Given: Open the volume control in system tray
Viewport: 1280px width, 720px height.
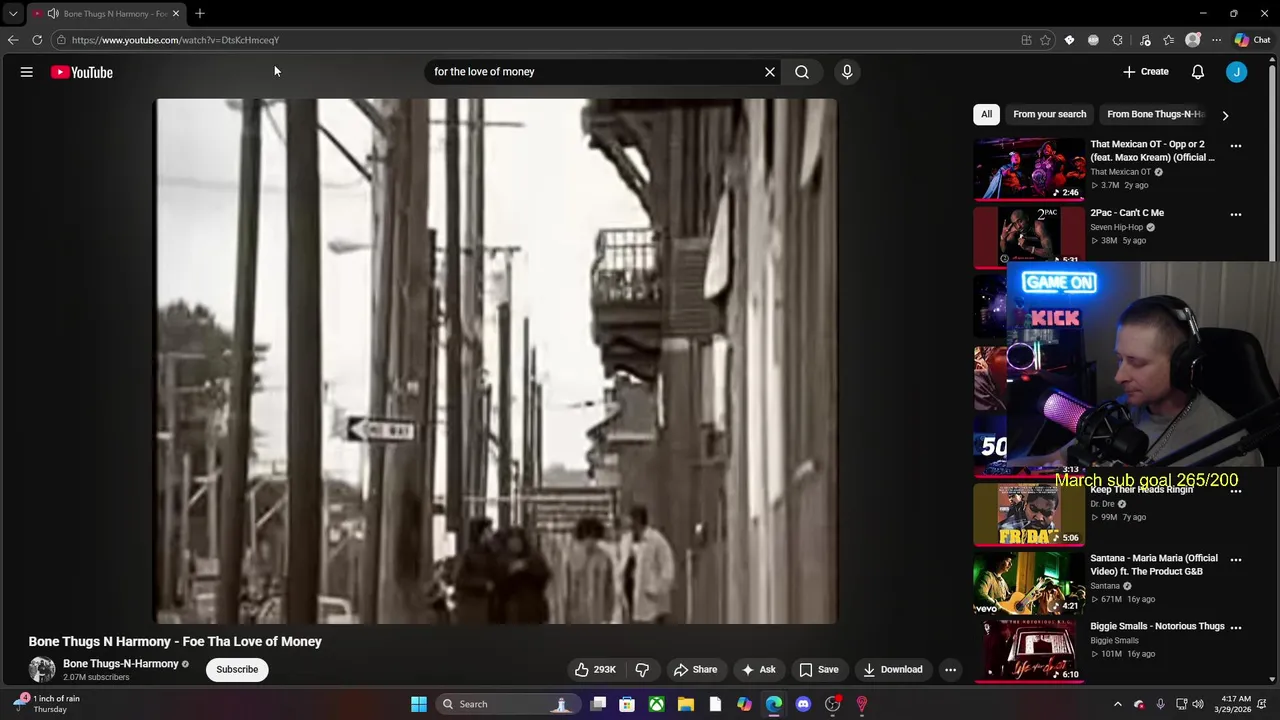Looking at the screenshot, I should pyautogui.click(x=1198, y=704).
